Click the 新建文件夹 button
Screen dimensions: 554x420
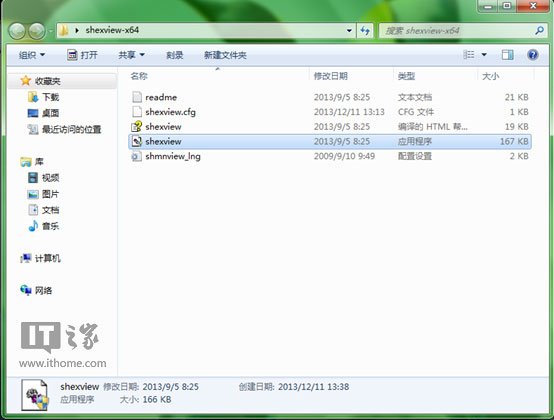pyautogui.click(x=225, y=55)
